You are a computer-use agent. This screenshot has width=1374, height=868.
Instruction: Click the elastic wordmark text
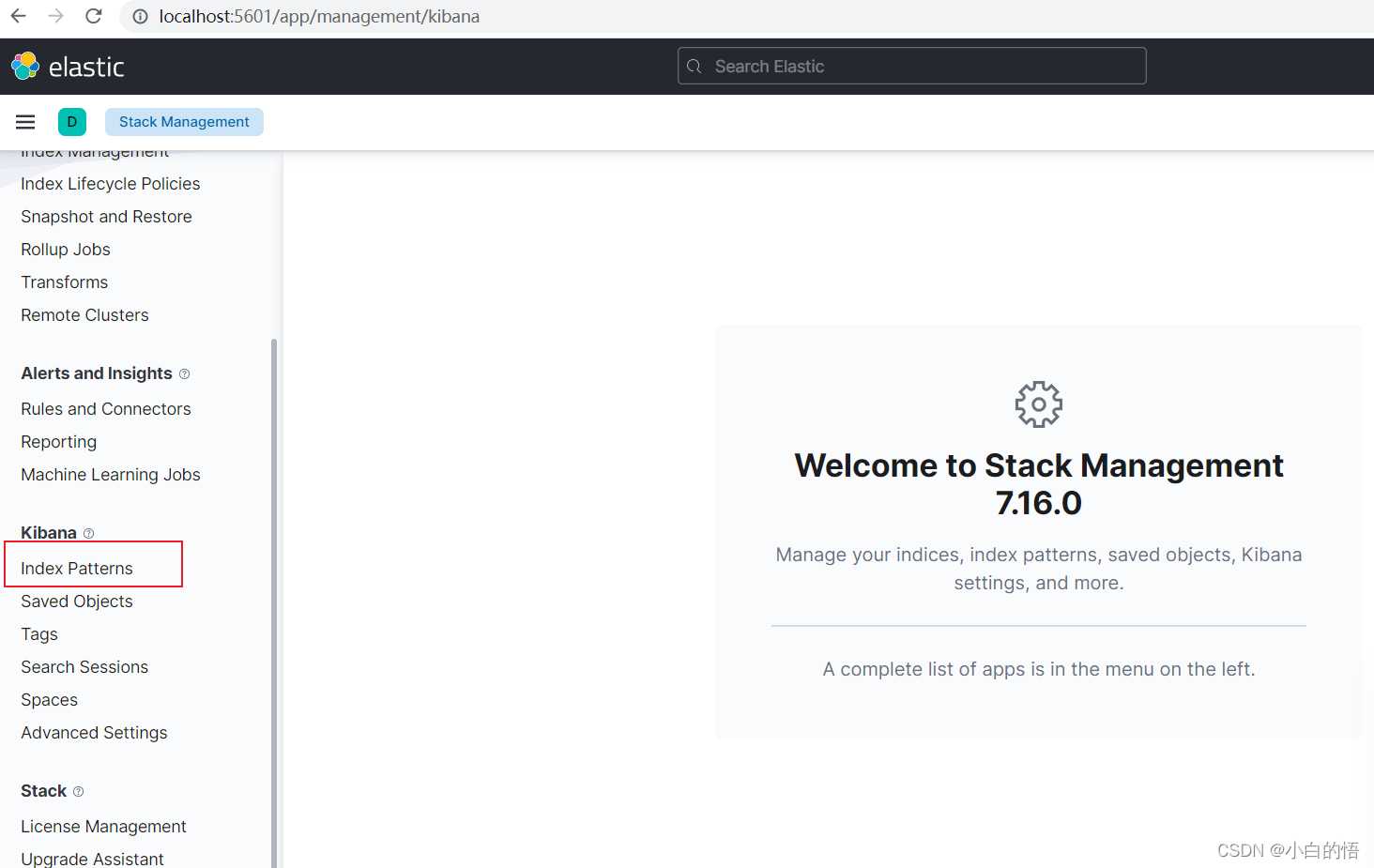coord(86,67)
